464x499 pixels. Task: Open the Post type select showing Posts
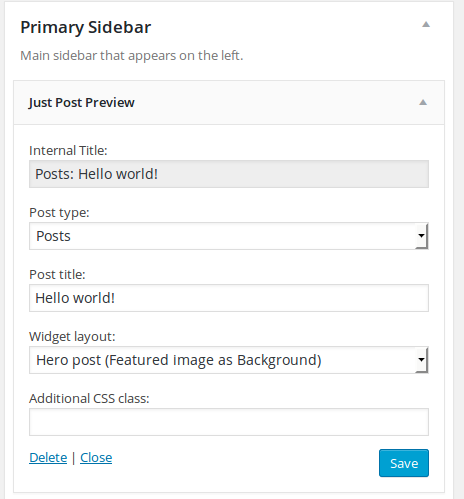click(229, 236)
